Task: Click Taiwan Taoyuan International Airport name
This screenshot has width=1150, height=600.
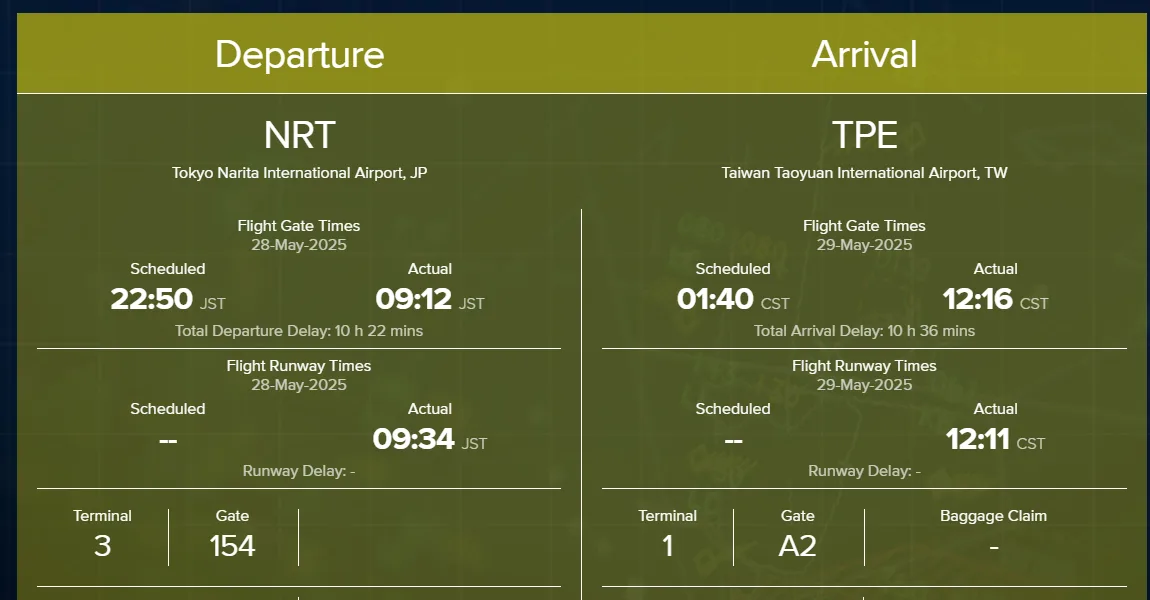Action: 864,173
